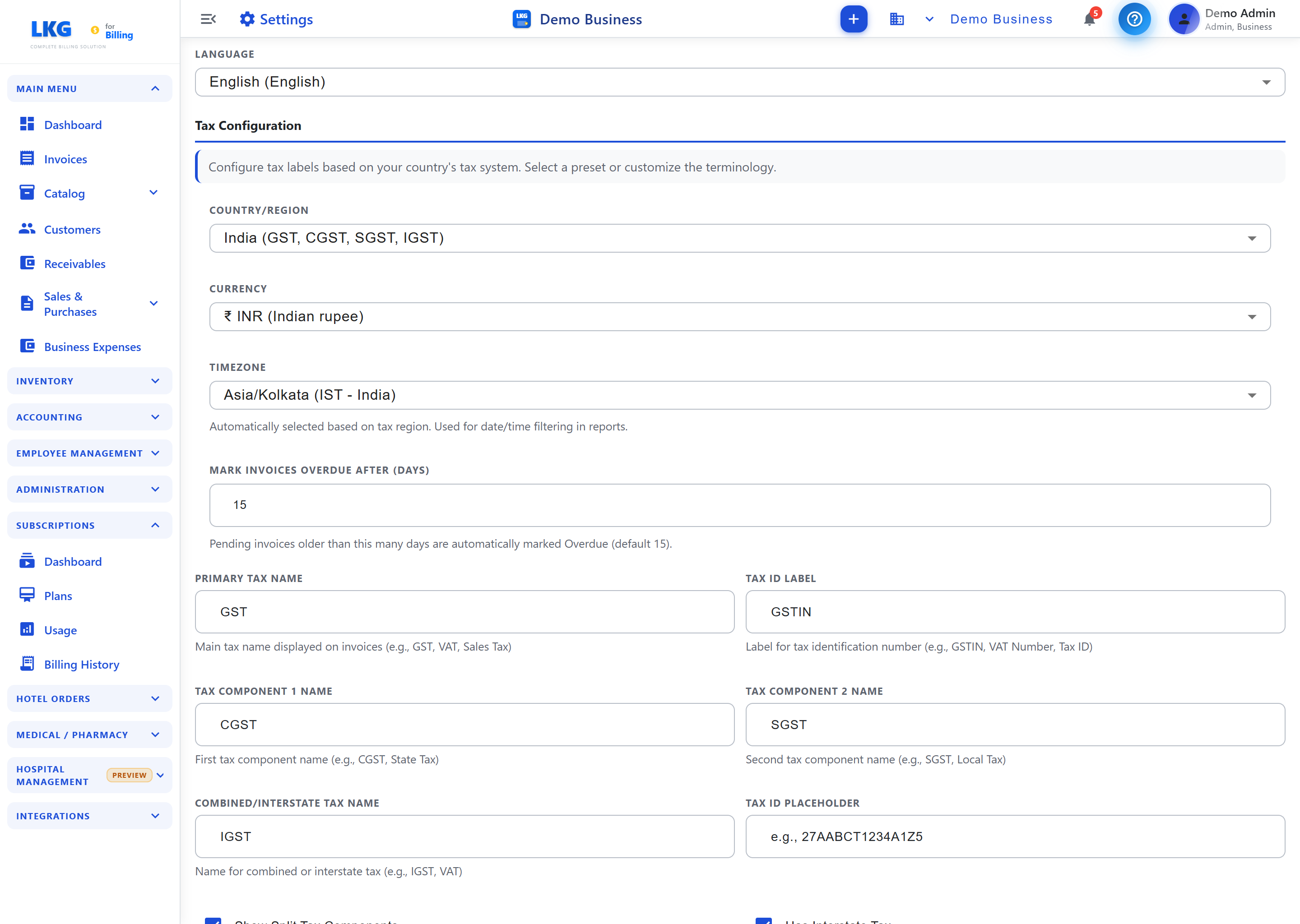Image resolution: width=1300 pixels, height=924 pixels.
Task: Click the Catalog box icon
Action: 27,193
